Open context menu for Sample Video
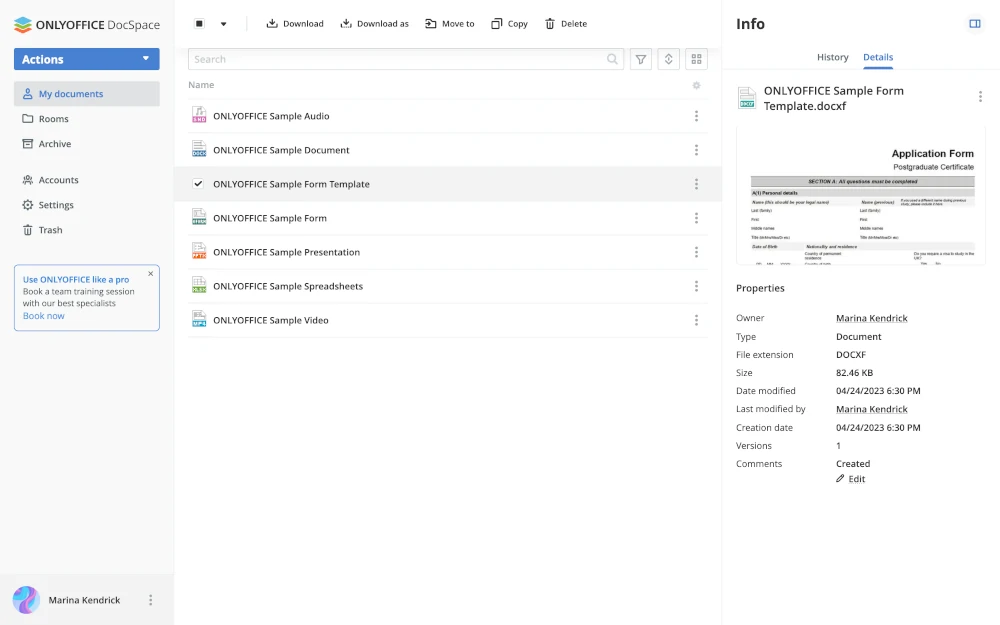This screenshot has height=625, width=1000. pos(696,320)
